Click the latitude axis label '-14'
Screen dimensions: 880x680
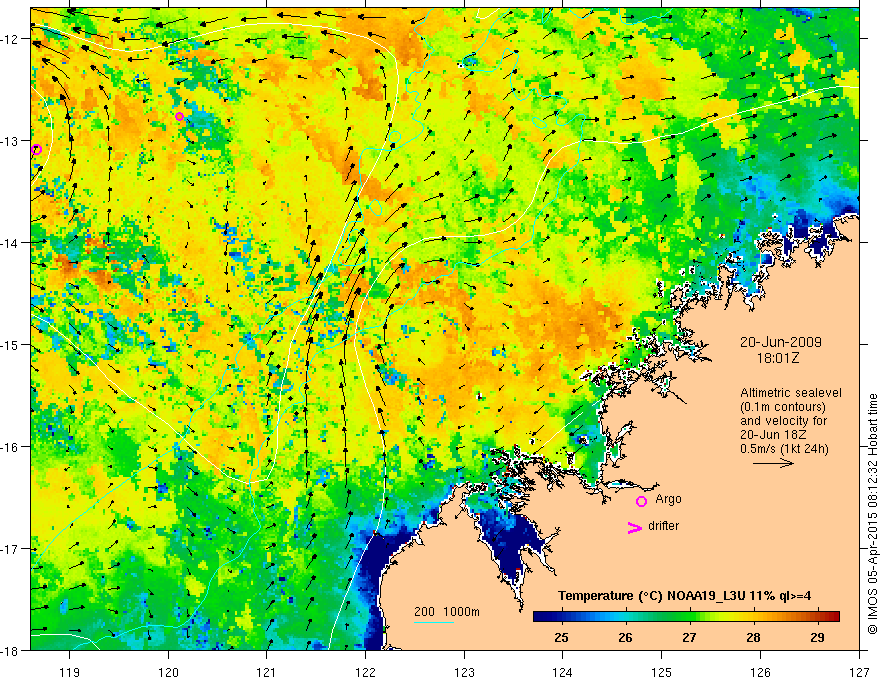(x=10, y=243)
